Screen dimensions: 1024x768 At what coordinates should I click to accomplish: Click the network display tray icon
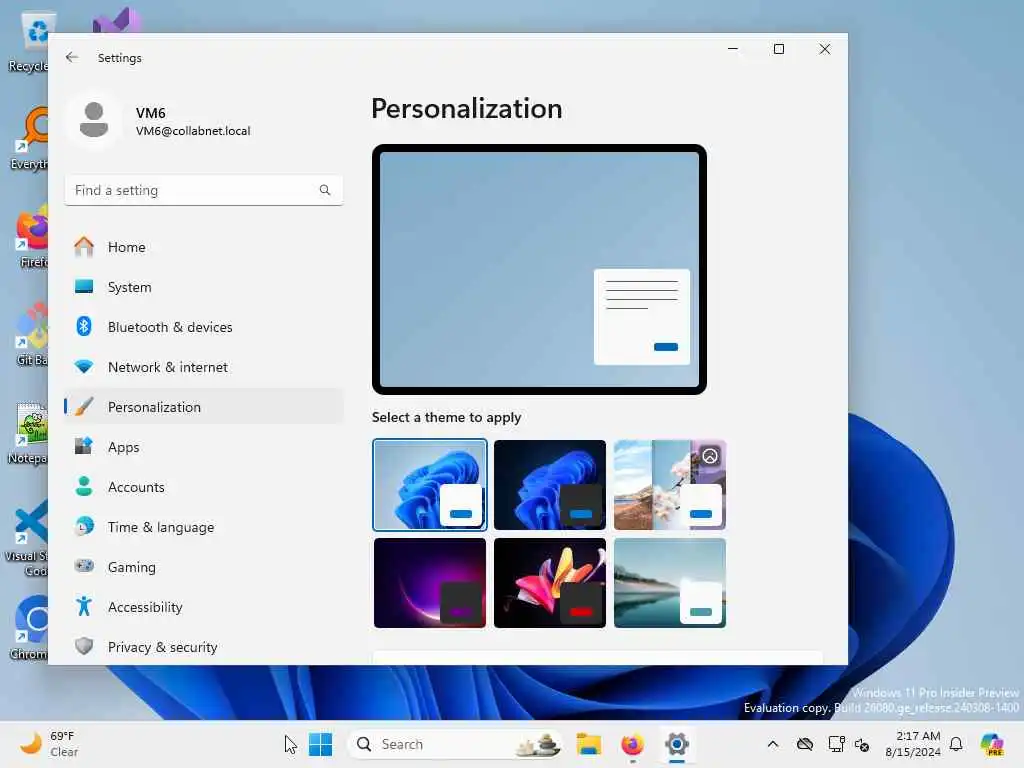pos(836,744)
